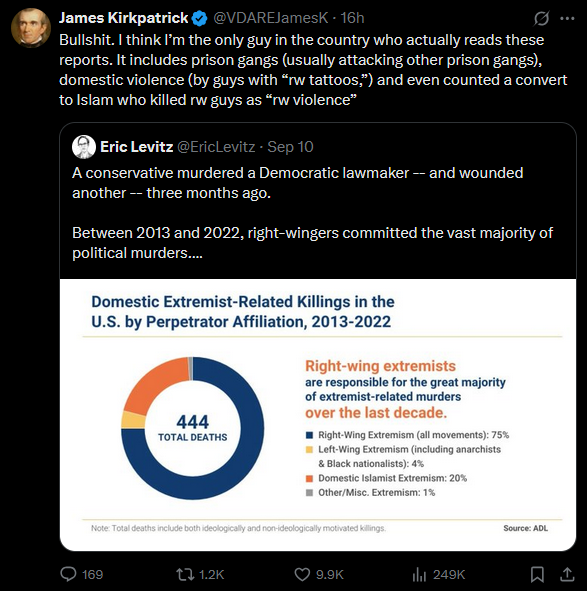587x591 pixels.
Task: Click the orange Domestic Islamist Extremism legend swatch
Action: click(x=310, y=478)
